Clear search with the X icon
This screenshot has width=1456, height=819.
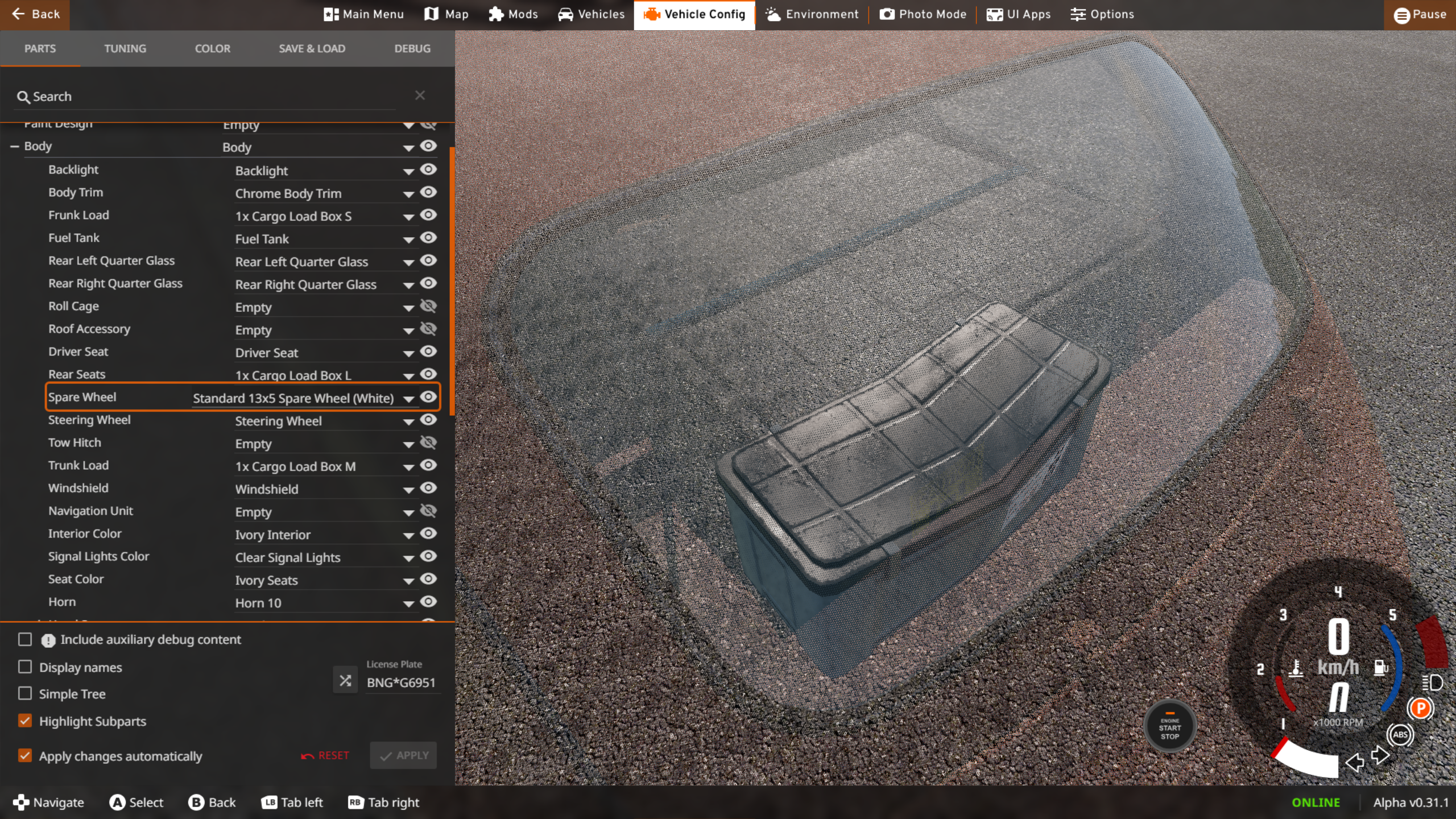[x=420, y=96]
